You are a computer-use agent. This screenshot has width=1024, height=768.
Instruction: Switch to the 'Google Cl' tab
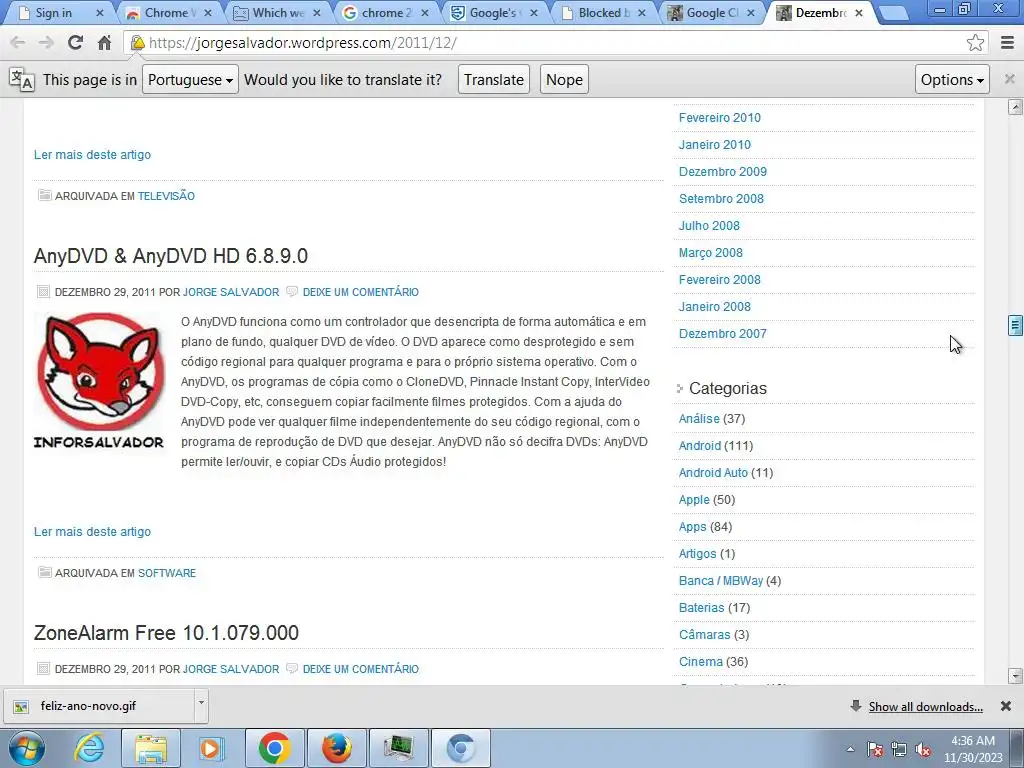tap(711, 12)
